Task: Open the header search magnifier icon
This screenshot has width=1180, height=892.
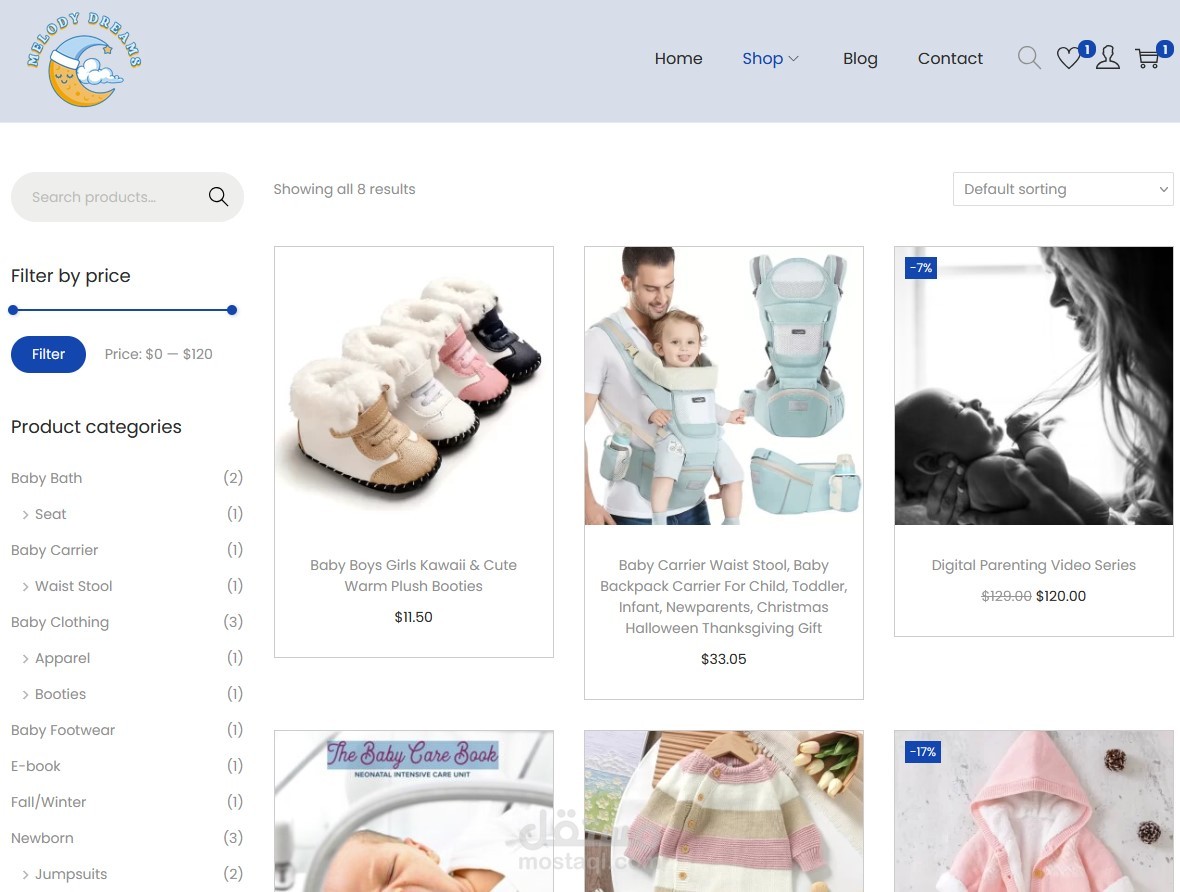Action: point(1029,58)
